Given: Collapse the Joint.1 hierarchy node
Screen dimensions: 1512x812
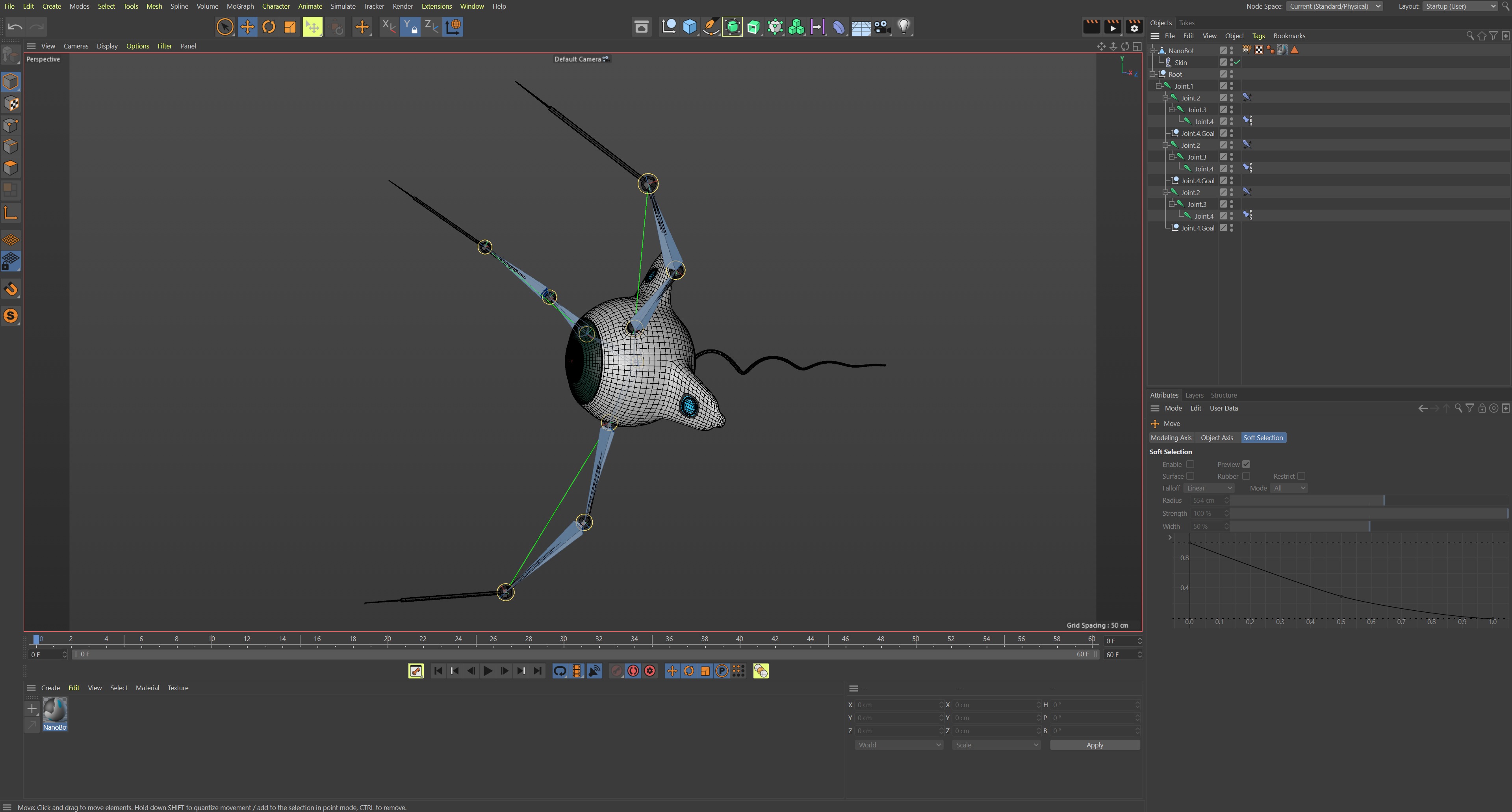Looking at the screenshot, I should [x=1159, y=86].
